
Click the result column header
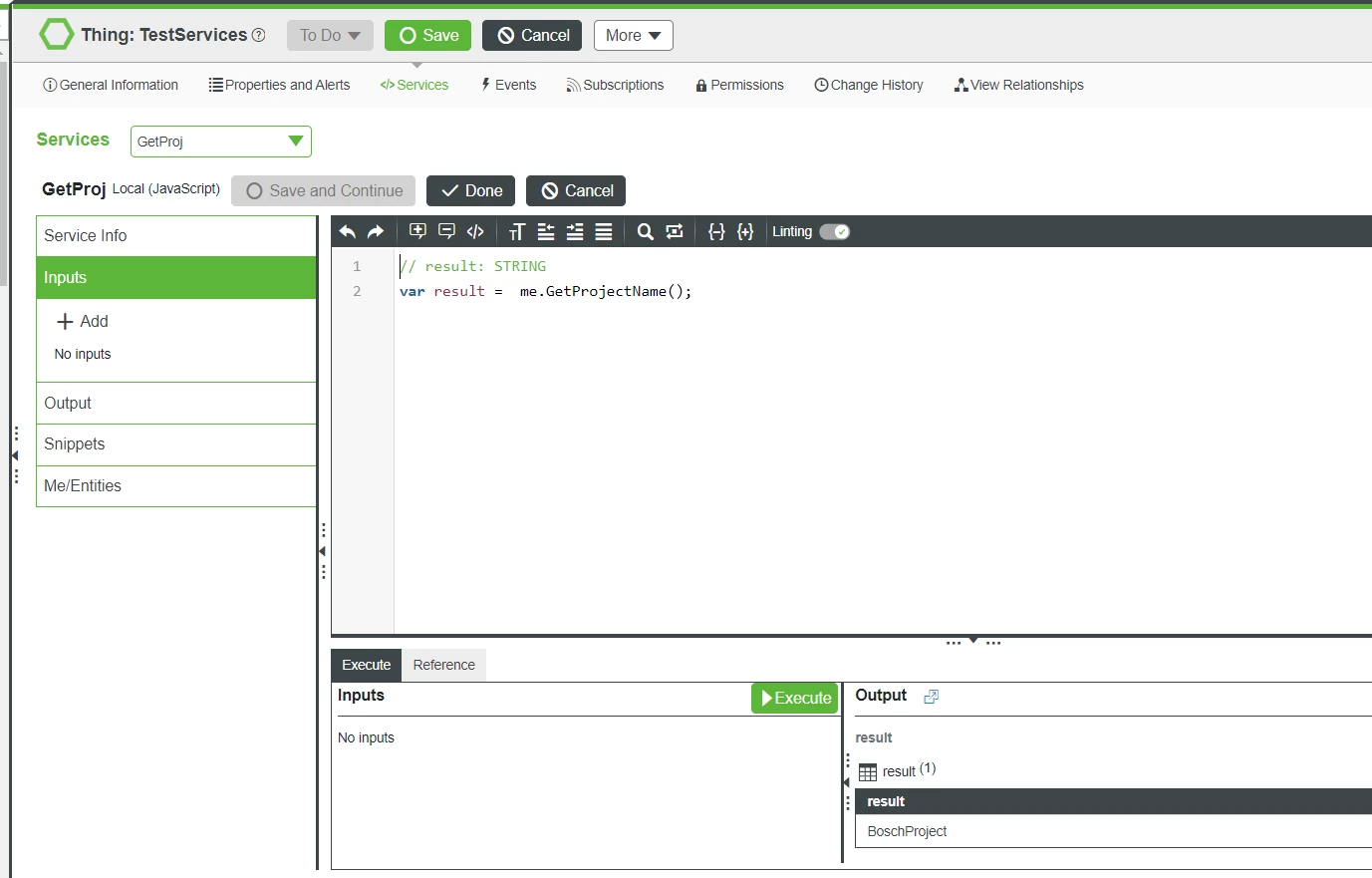point(1113,801)
